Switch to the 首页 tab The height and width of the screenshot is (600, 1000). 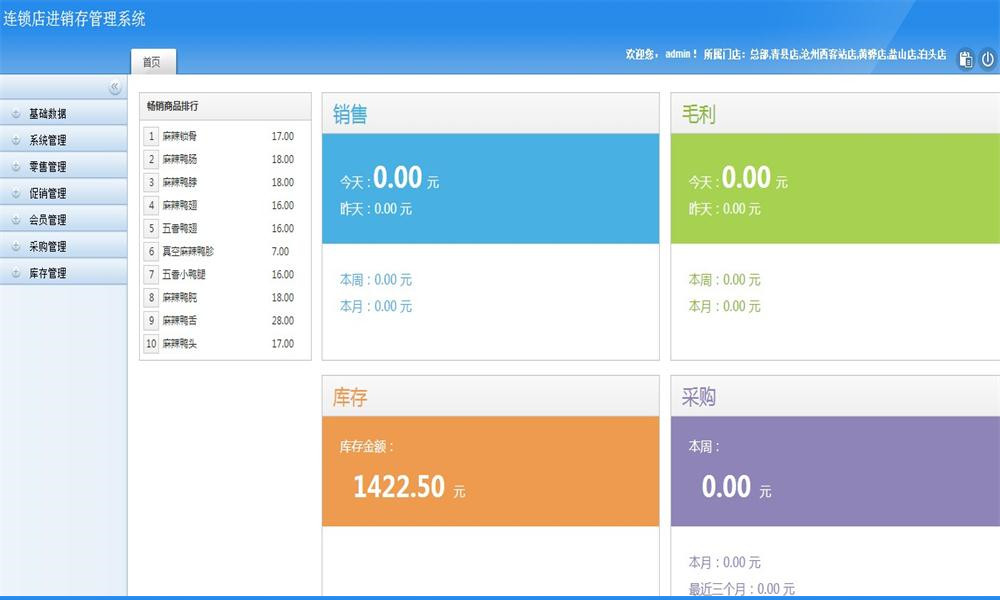pyautogui.click(x=153, y=62)
